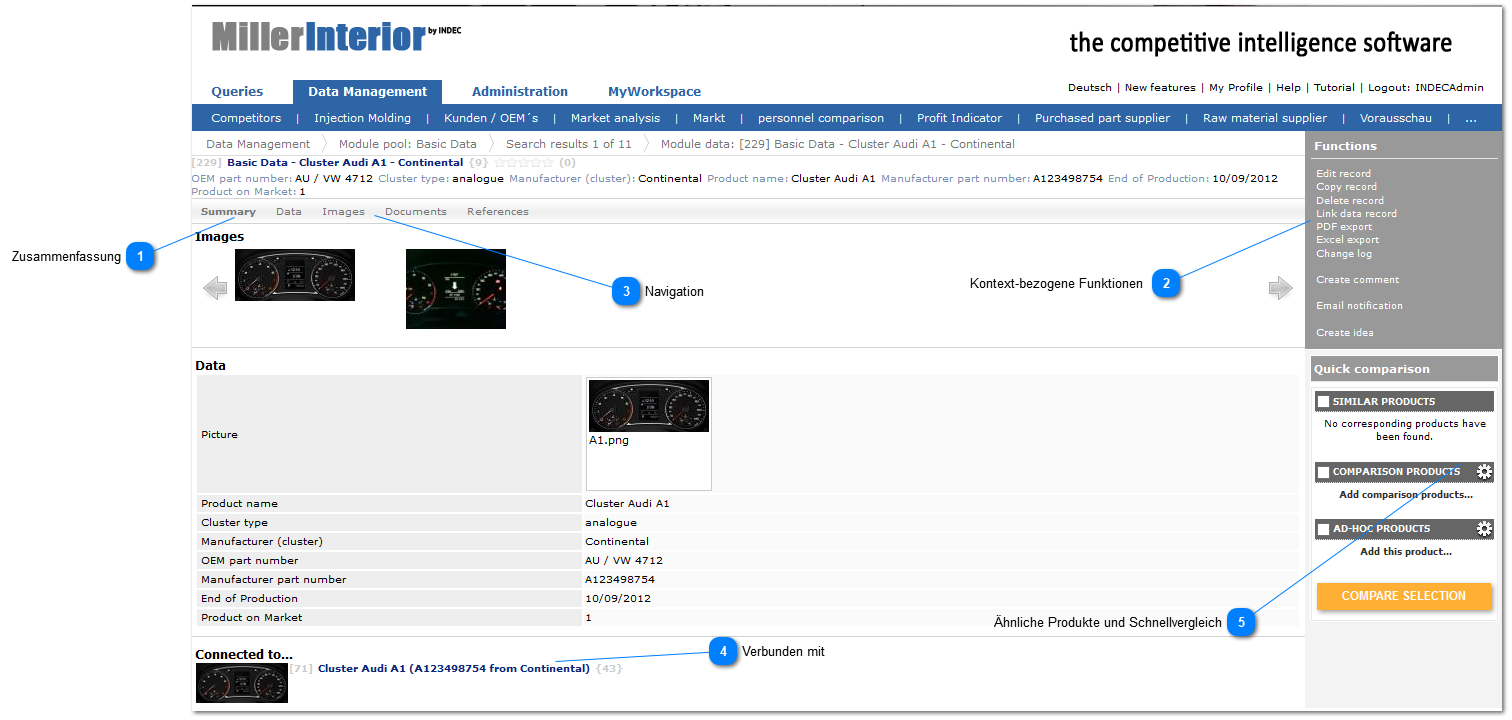Open connected Cluster Audi A1 record link
This screenshot has width=1512, height=720.
click(454, 668)
